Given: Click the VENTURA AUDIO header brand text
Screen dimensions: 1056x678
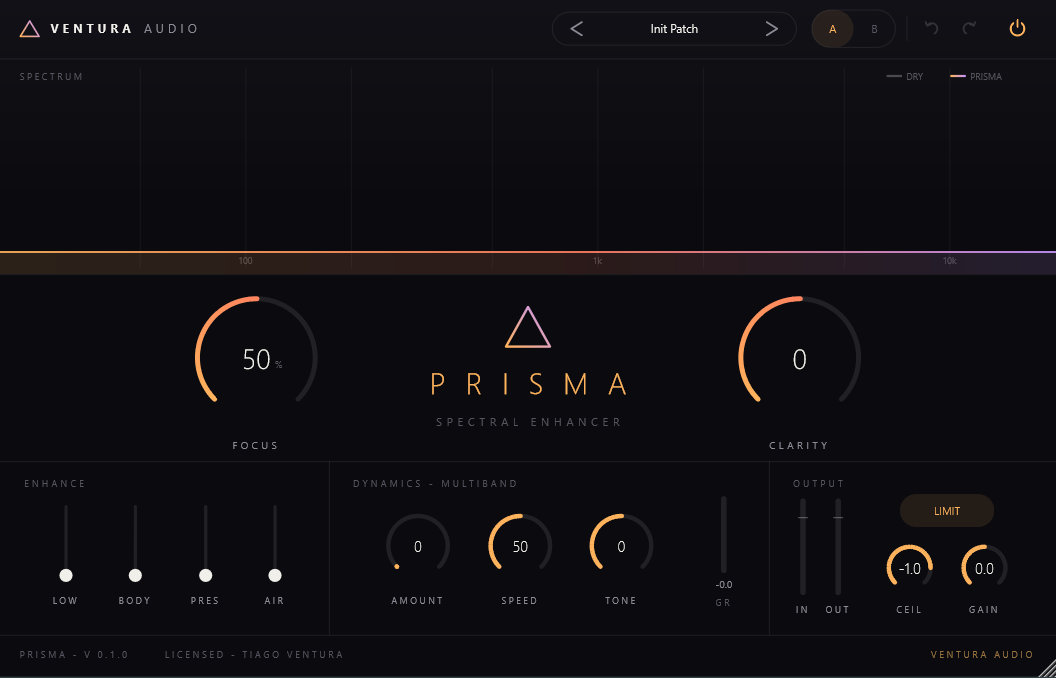Looking at the screenshot, I should pos(125,29).
